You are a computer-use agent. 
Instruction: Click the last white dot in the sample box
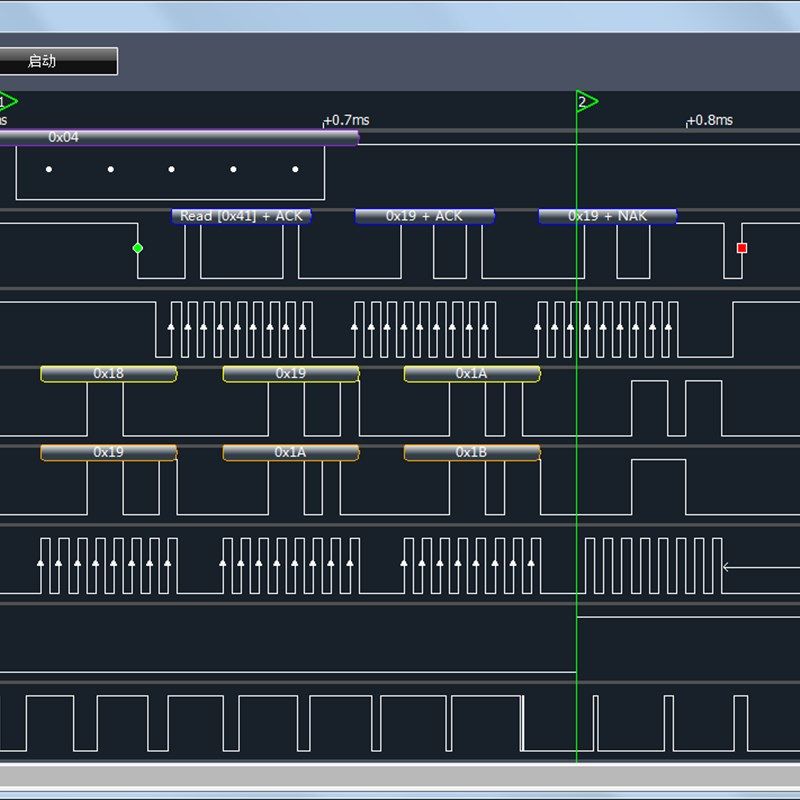click(295, 169)
